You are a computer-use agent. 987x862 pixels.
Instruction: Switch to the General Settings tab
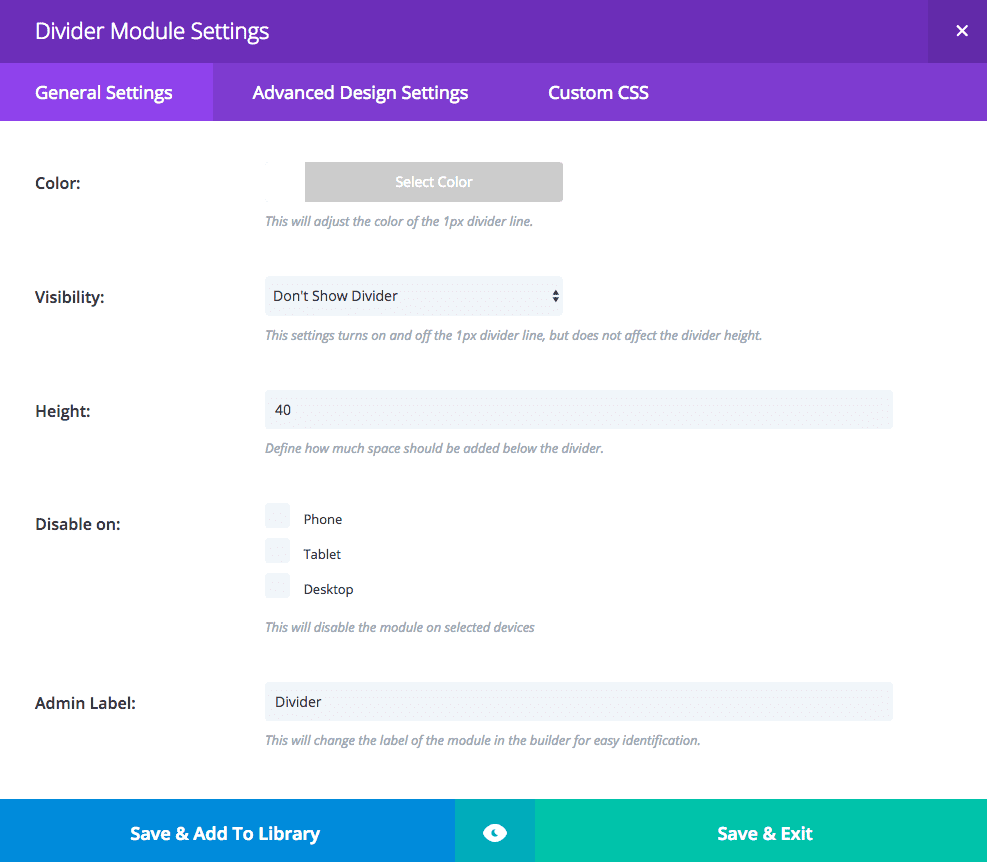(104, 93)
